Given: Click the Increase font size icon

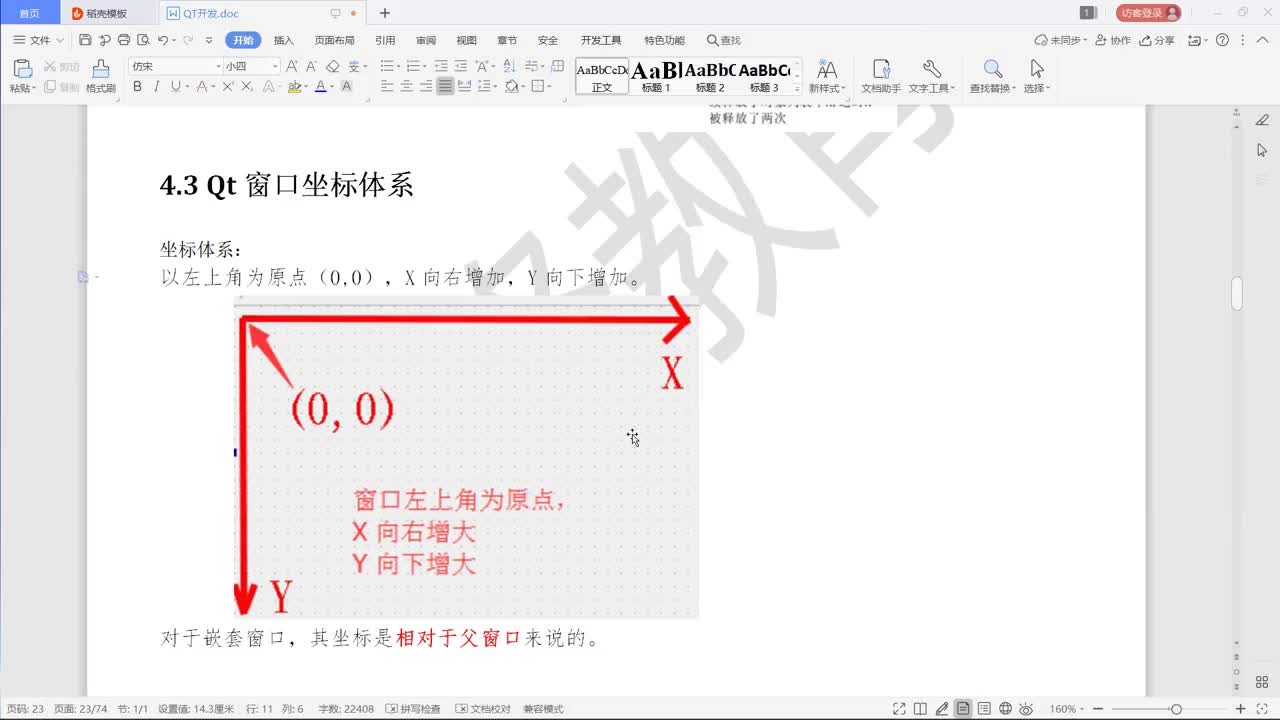Looking at the screenshot, I should coord(292,66).
